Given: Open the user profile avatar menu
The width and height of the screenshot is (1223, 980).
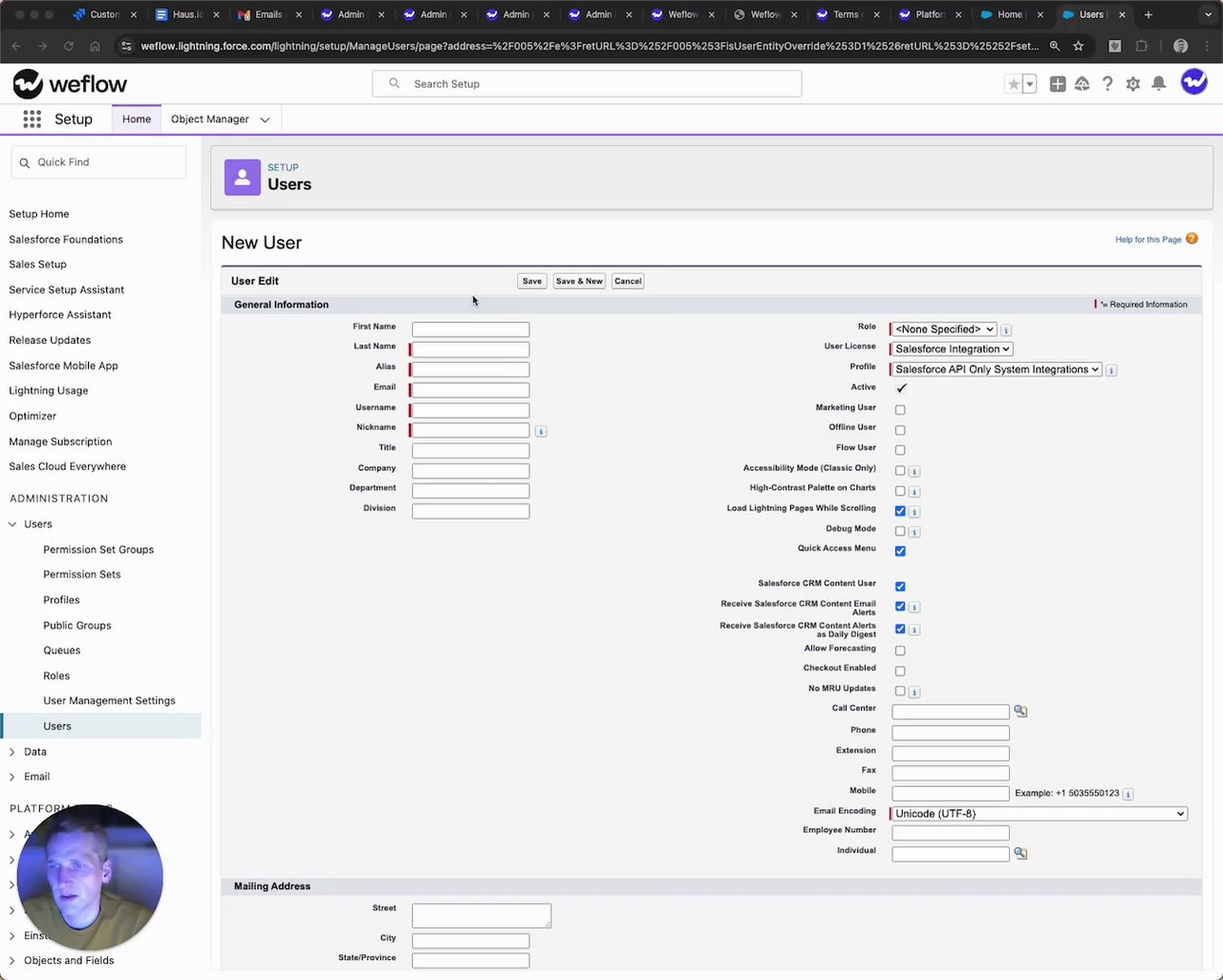Looking at the screenshot, I should tap(1194, 83).
